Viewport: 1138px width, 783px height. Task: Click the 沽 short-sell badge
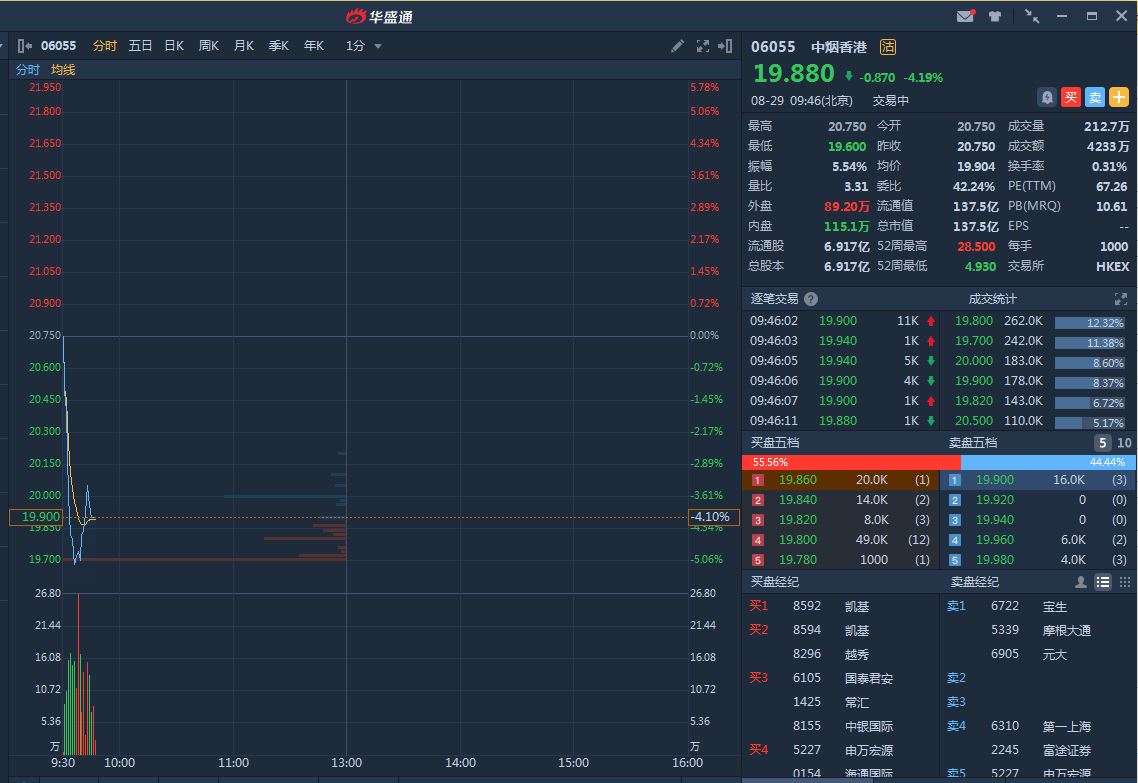[x=888, y=47]
